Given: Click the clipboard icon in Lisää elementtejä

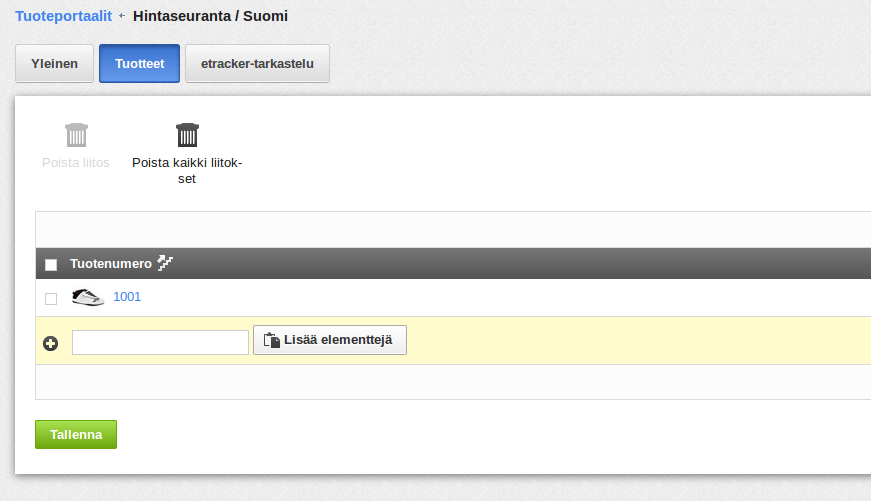Looking at the screenshot, I should click(272, 340).
